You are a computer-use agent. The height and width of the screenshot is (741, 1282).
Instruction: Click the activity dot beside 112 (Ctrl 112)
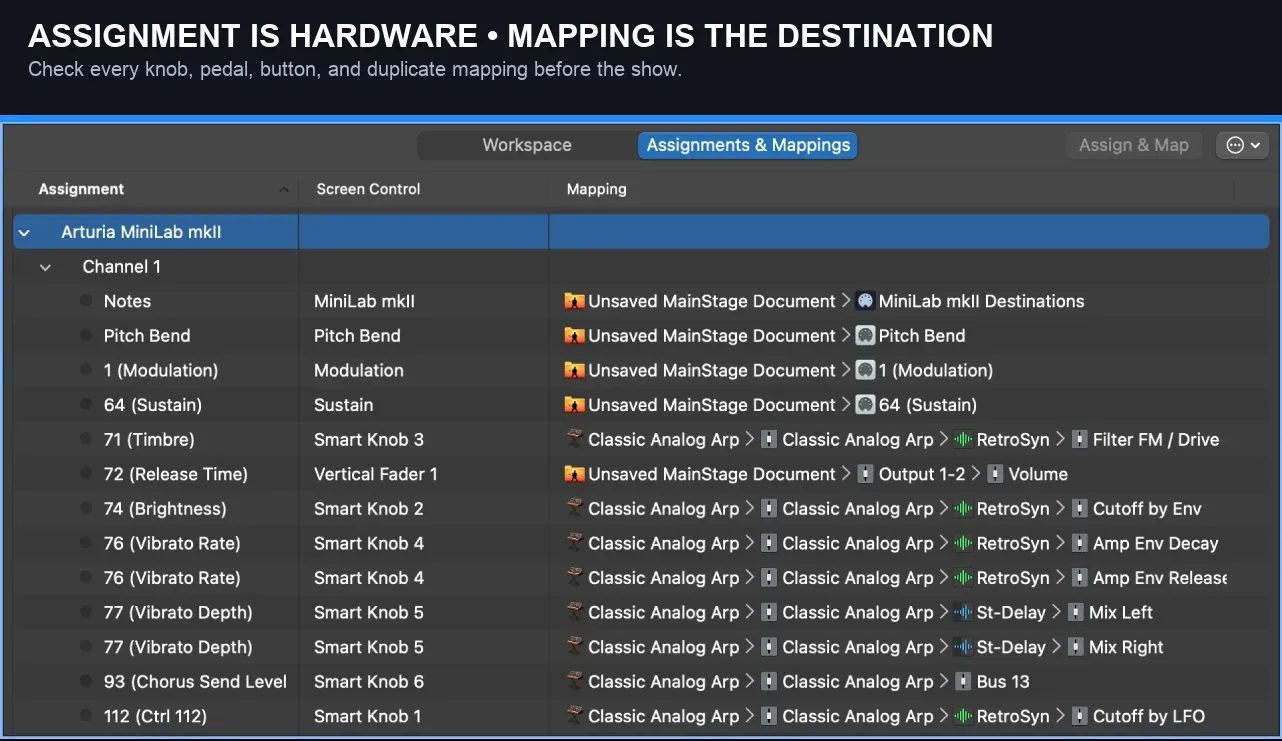86,716
